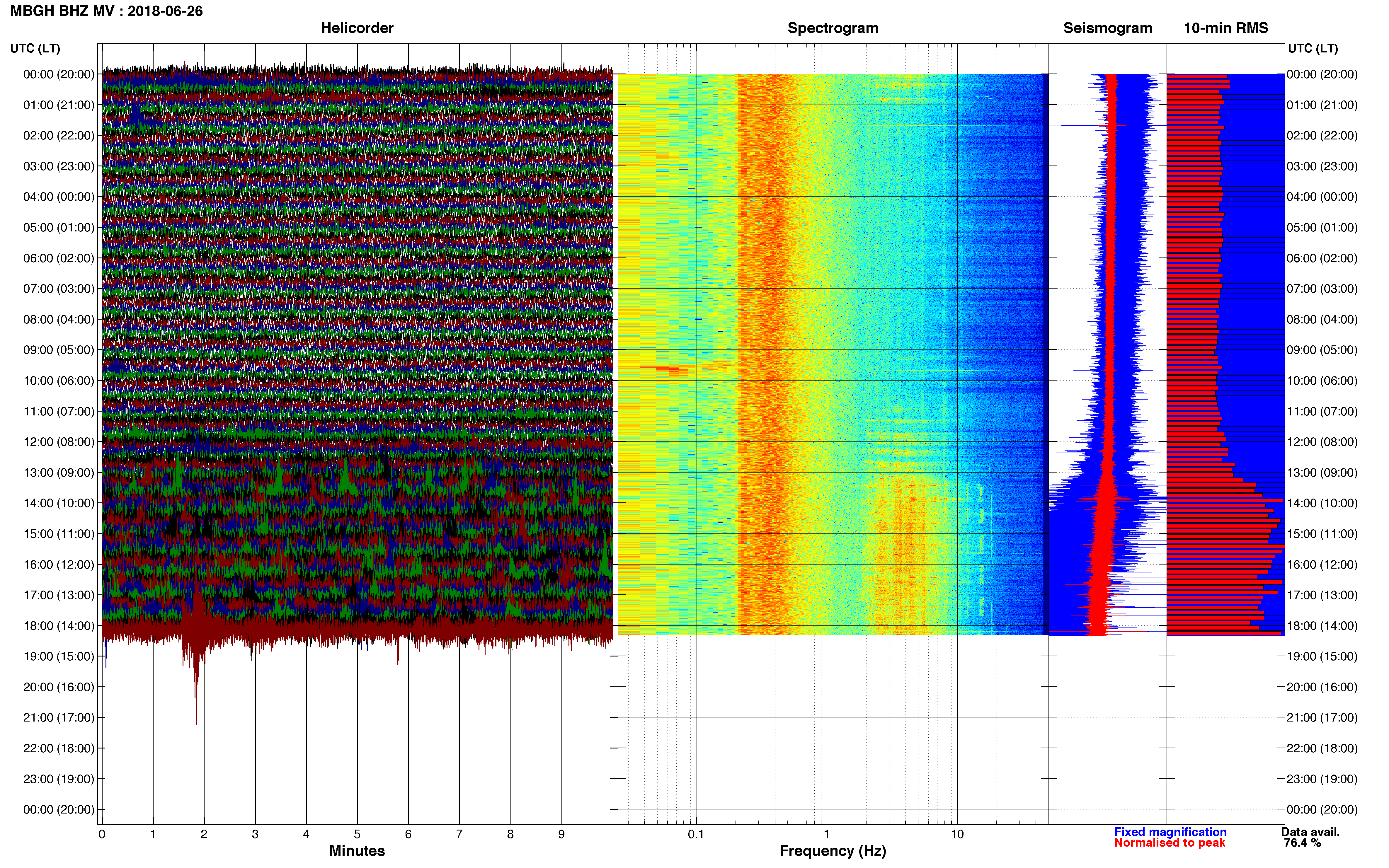Click RMS-side time label 02:00 (22:00)
Screen dimensions: 1389x868
point(1322,135)
